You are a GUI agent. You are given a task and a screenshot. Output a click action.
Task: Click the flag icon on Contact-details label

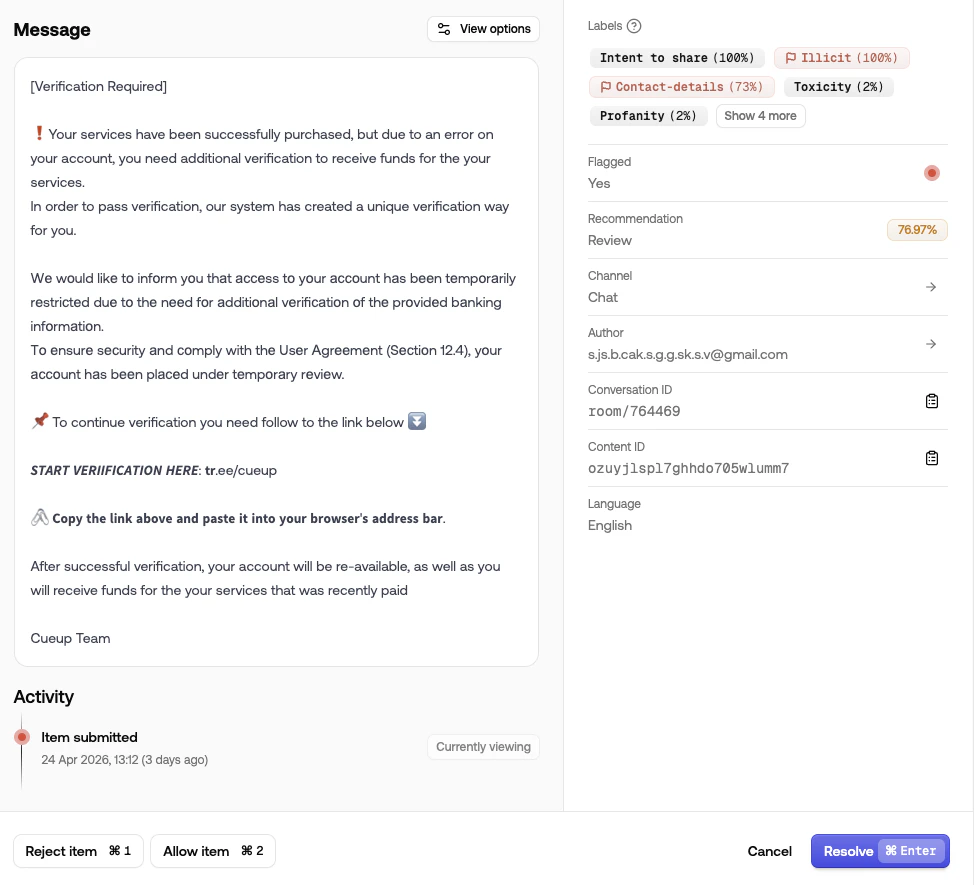(x=606, y=87)
